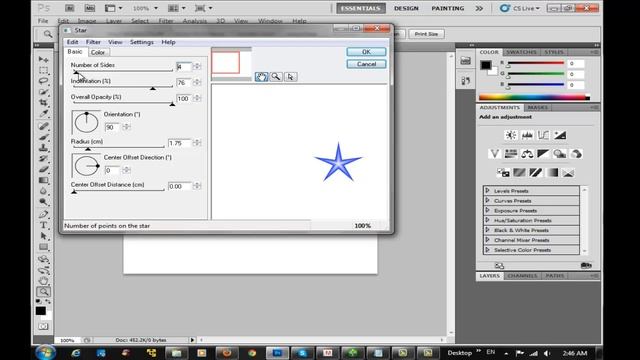This screenshot has height=360, width=640.
Task: Add a Color Balance adjustment
Action: coord(527,154)
